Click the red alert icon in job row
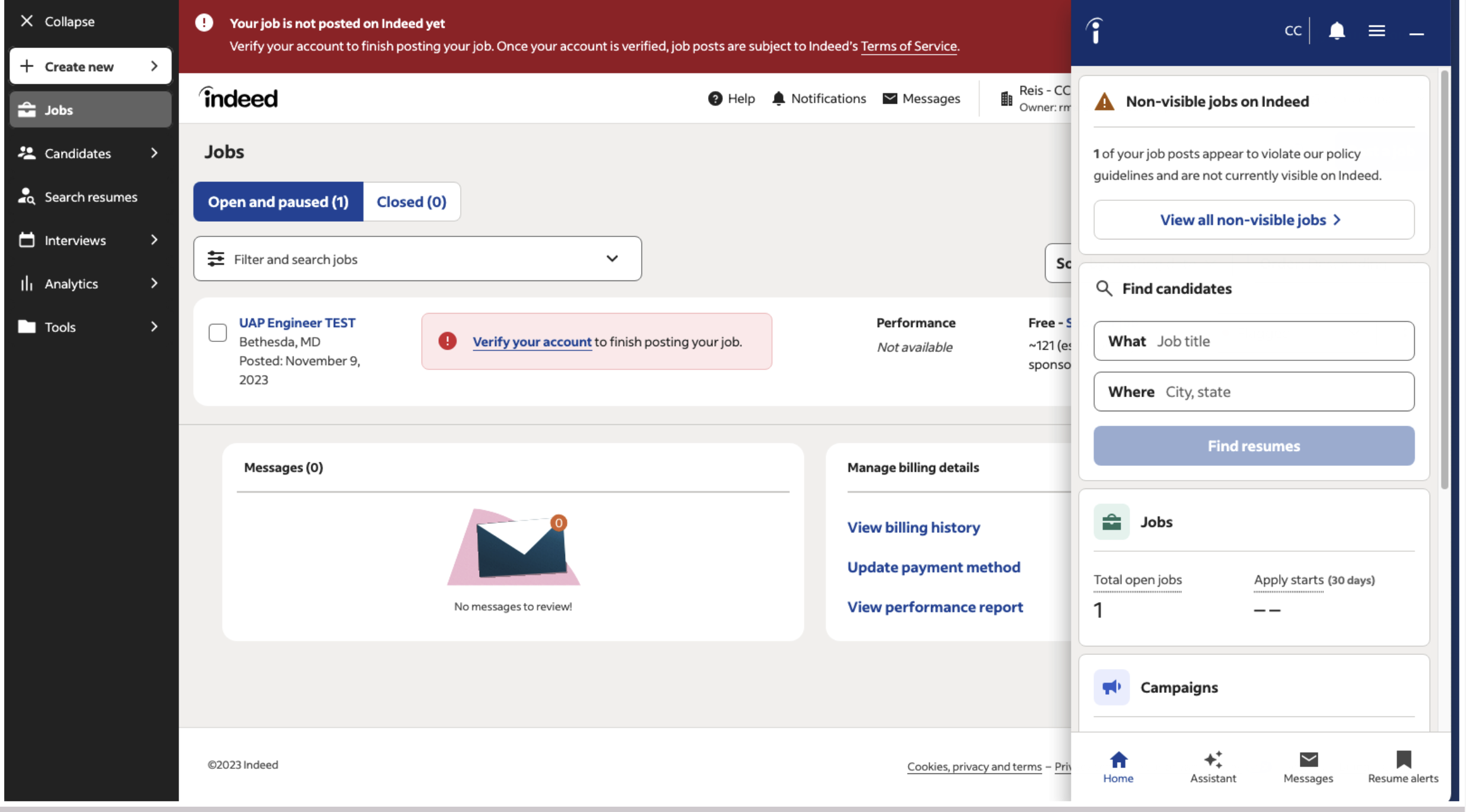The image size is (1473, 812). pyautogui.click(x=447, y=341)
